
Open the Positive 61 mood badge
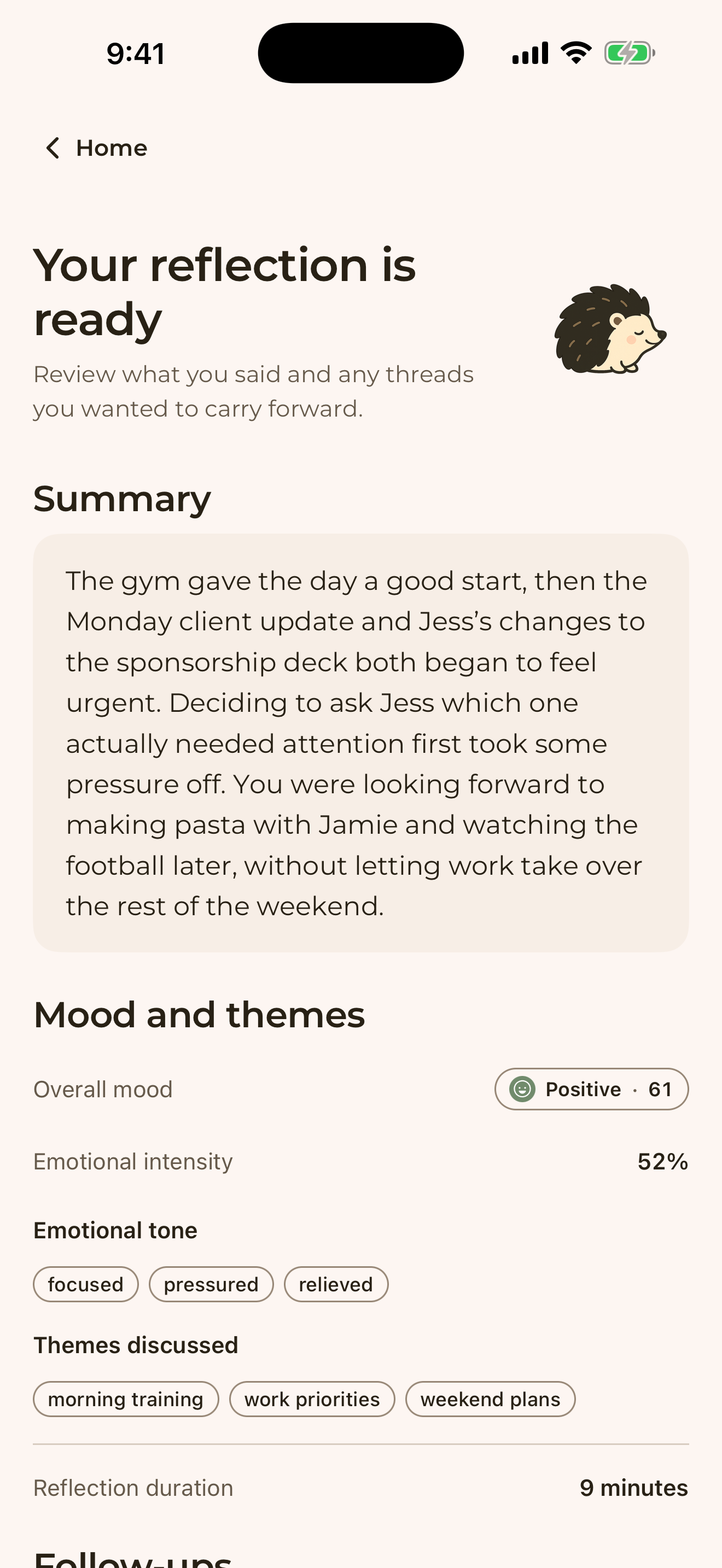pyautogui.click(x=591, y=1089)
